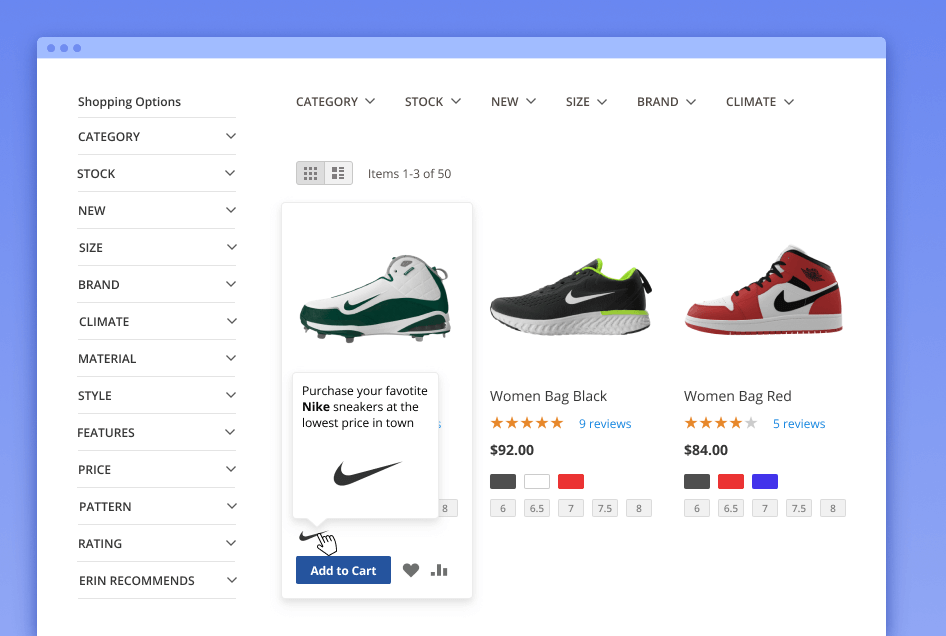946x636 pixels.
Task: Expand the ERIN RECOMMENDS section
Action: click(157, 580)
